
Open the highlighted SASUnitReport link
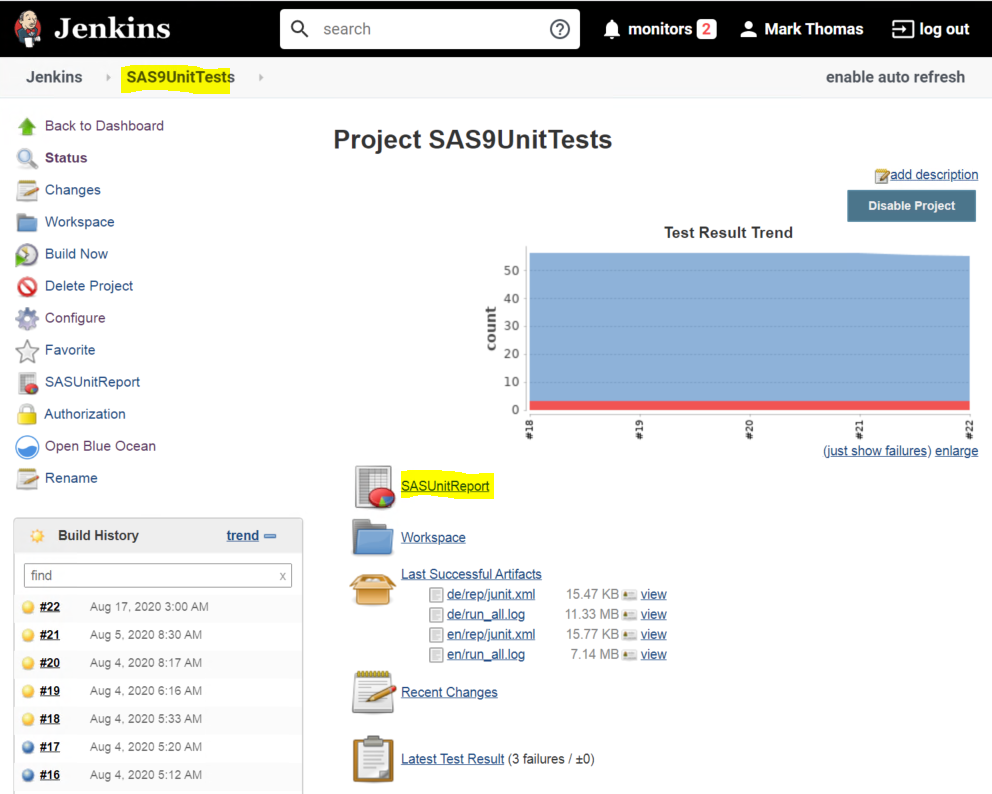click(x=445, y=486)
